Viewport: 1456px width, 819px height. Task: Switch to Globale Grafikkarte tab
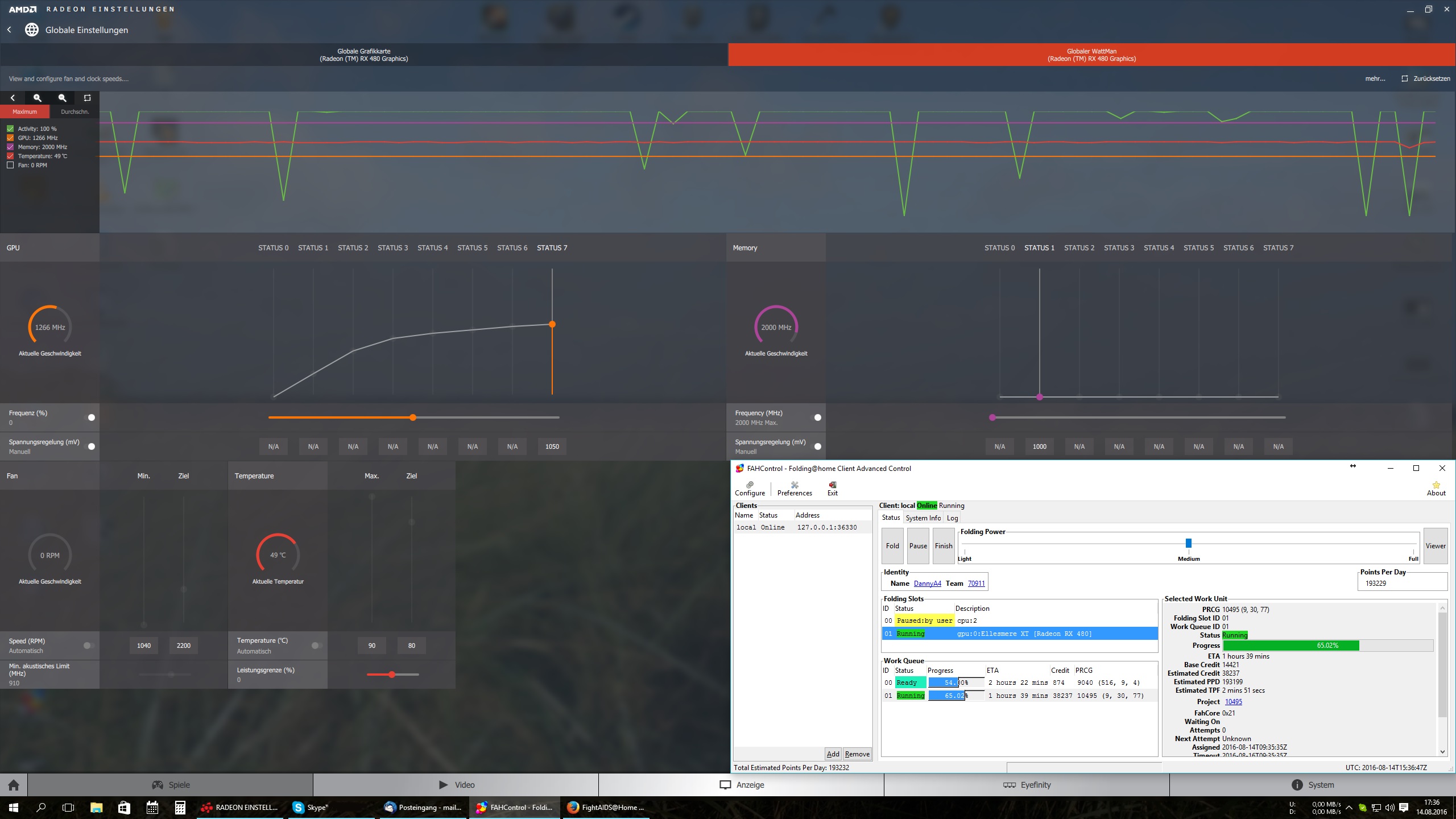click(364, 55)
